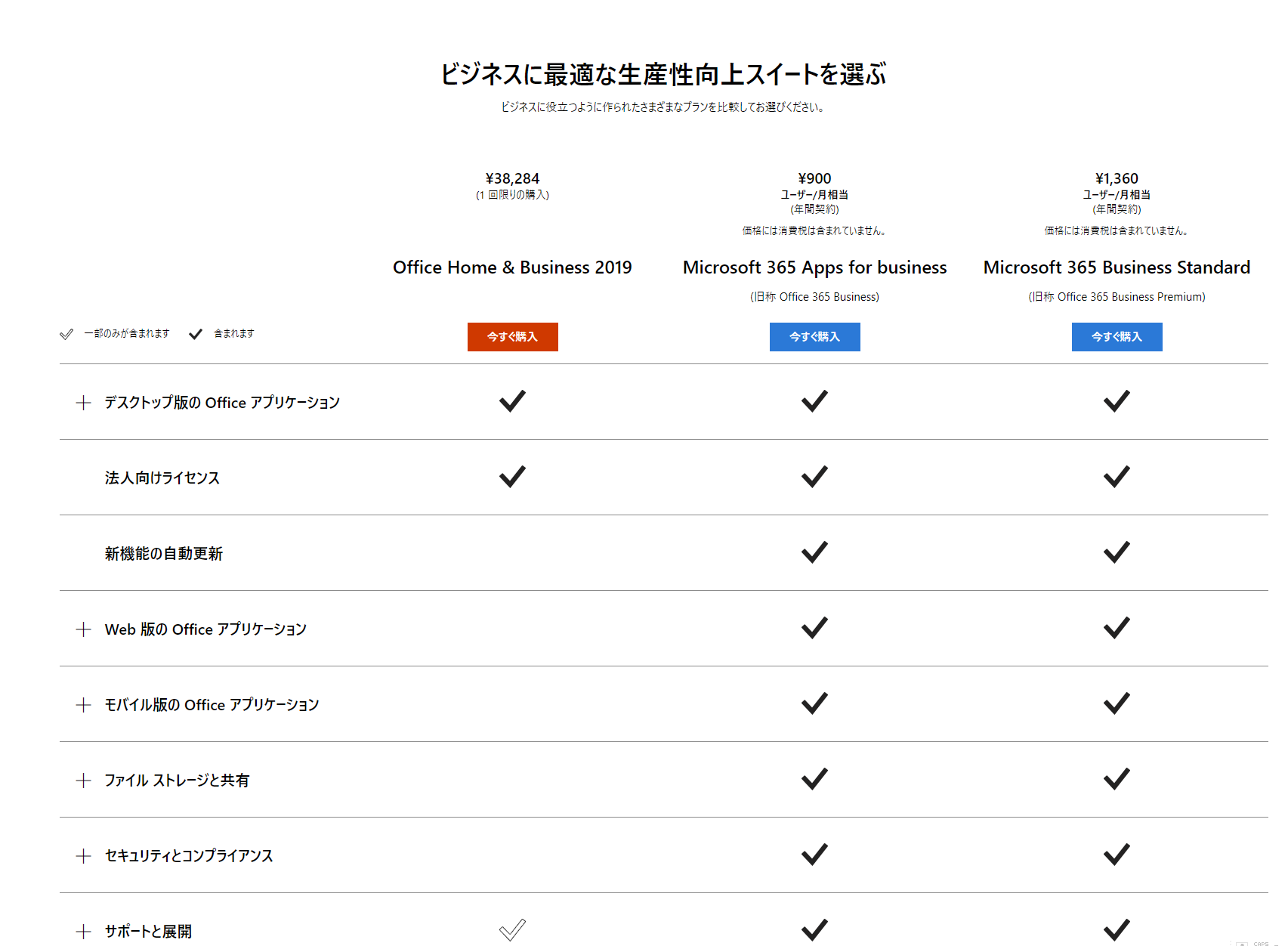This screenshot has width=1288, height=946.
Task: Click 法人向けライセンス checkmark under Office Home & Business 2019
Action: [x=512, y=477]
